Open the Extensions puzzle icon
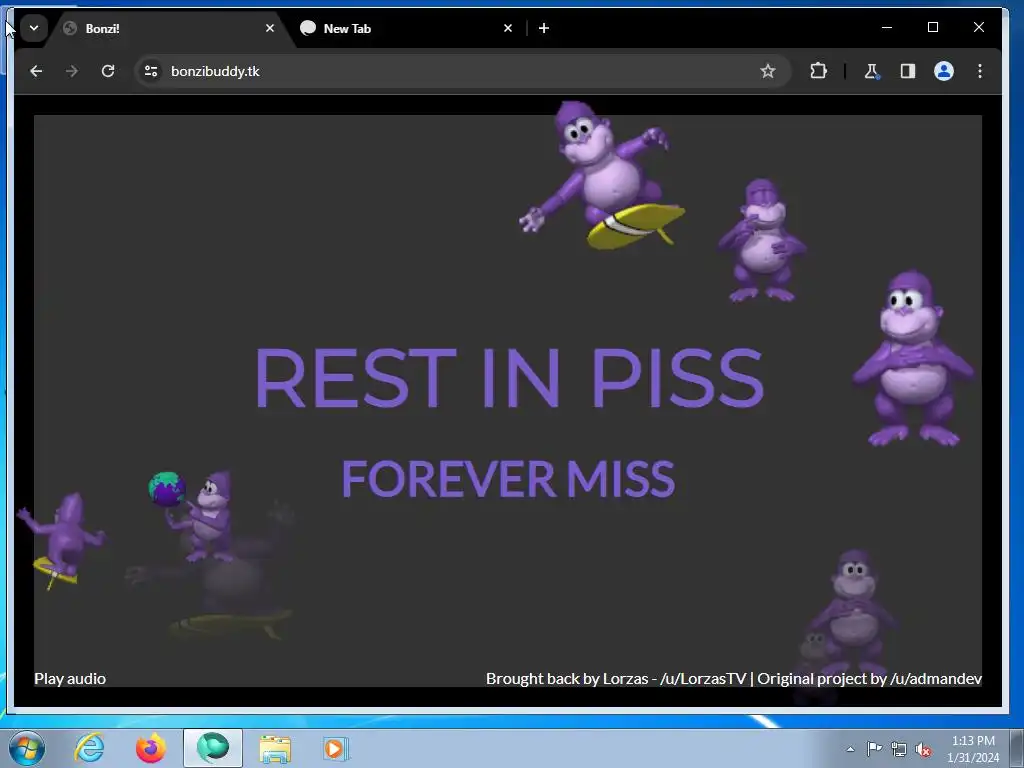Viewport: 1024px width, 768px height. point(818,71)
